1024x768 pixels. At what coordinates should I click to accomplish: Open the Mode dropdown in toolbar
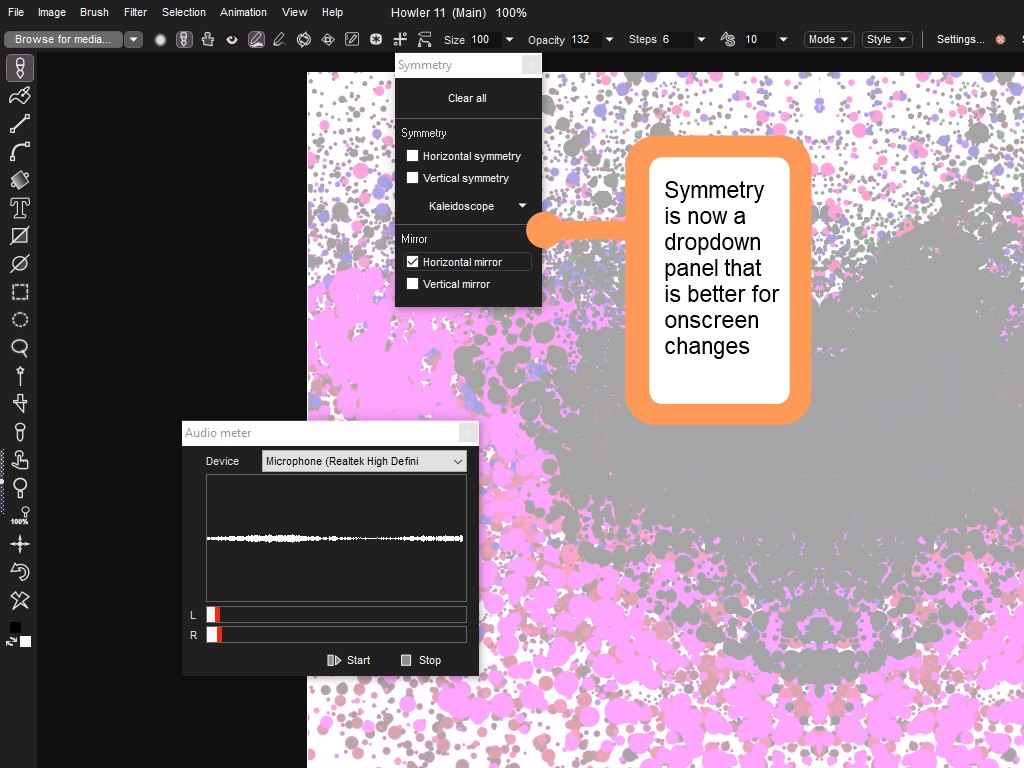(829, 39)
